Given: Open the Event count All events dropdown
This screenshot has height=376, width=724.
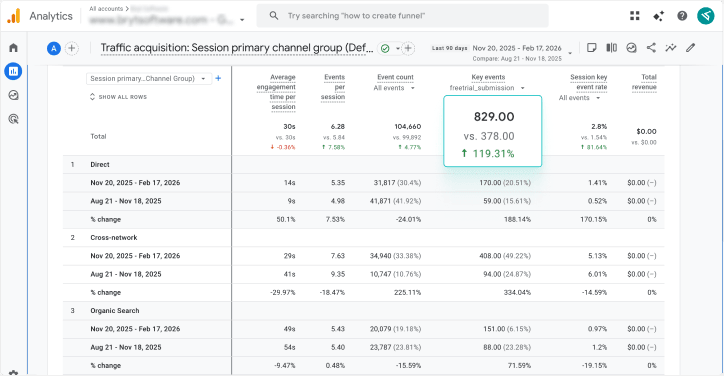Looking at the screenshot, I should 394,88.
